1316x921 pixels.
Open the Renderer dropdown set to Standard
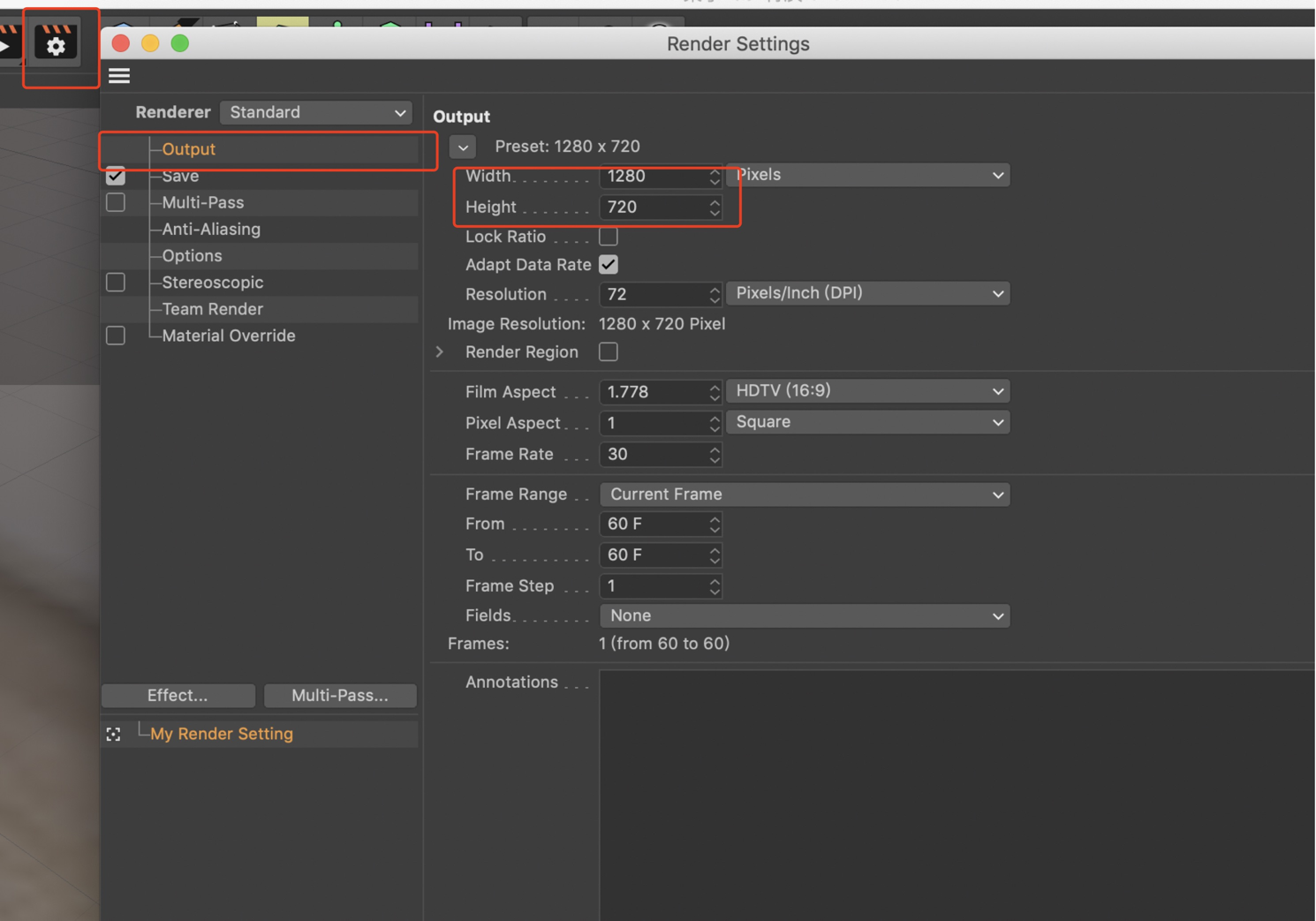pyautogui.click(x=316, y=112)
